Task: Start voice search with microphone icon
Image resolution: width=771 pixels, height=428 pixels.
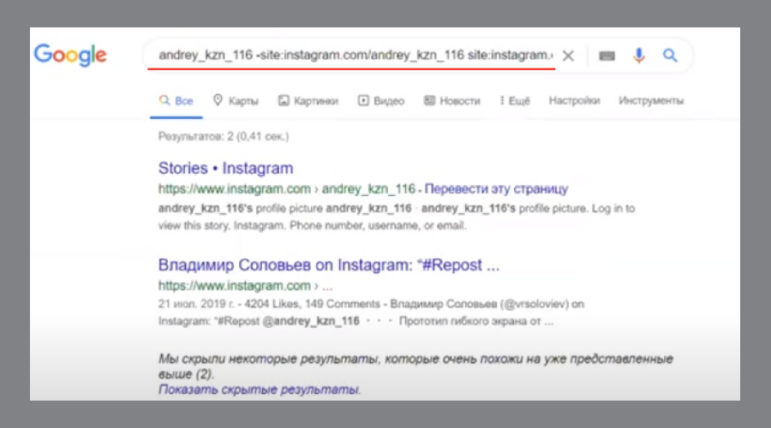Action: (x=639, y=56)
